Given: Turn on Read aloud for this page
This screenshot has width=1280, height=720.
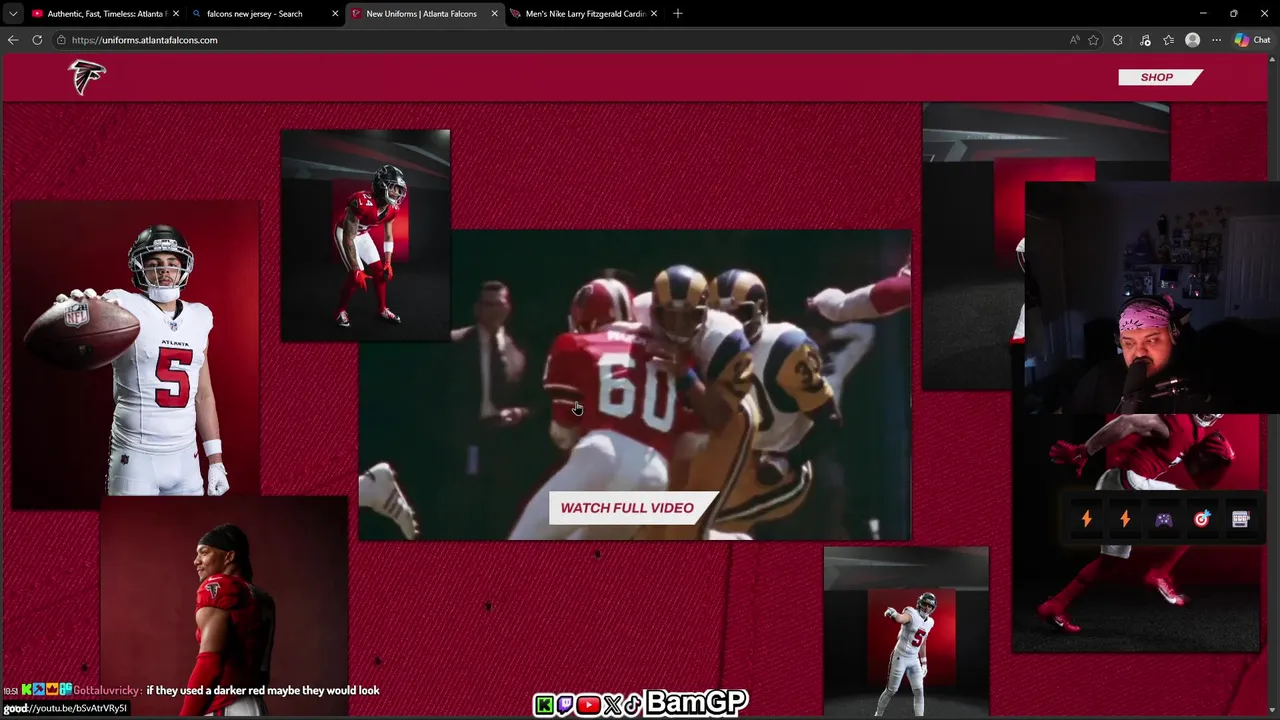Looking at the screenshot, I should [1074, 40].
